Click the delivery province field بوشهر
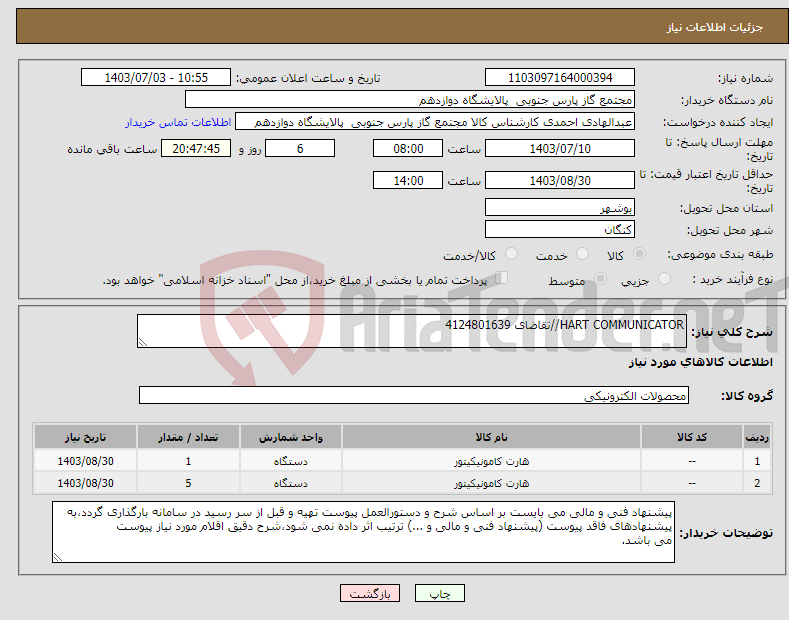Image resolution: width=789 pixels, height=620 pixels. point(560,207)
